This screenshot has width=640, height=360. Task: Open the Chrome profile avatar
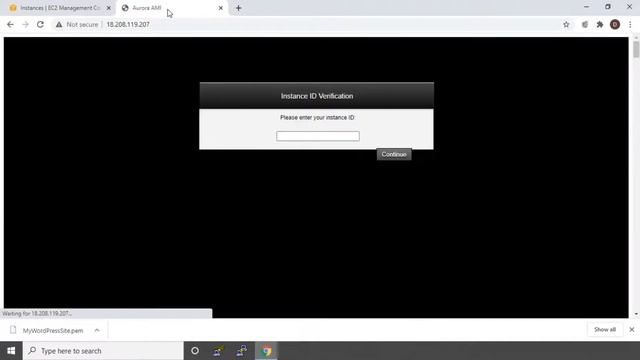[x=615, y=24]
